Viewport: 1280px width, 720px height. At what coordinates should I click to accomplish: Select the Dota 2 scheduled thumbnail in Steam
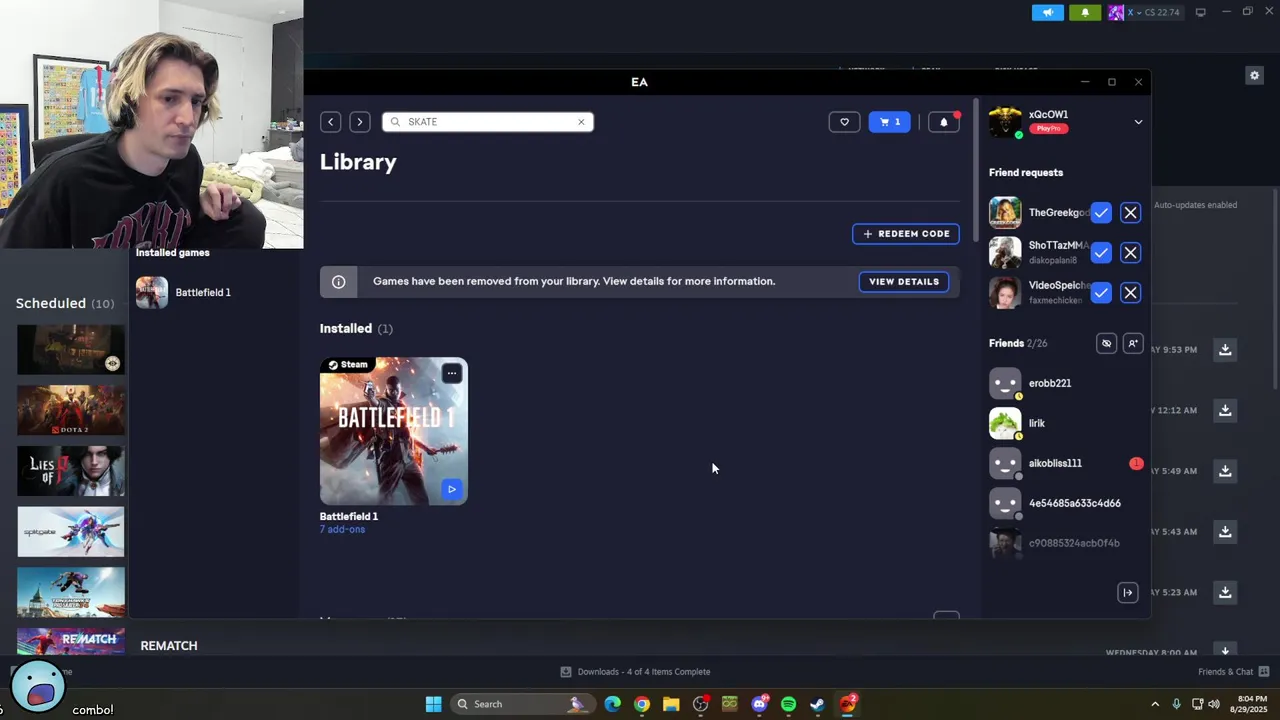pos(71,410)
